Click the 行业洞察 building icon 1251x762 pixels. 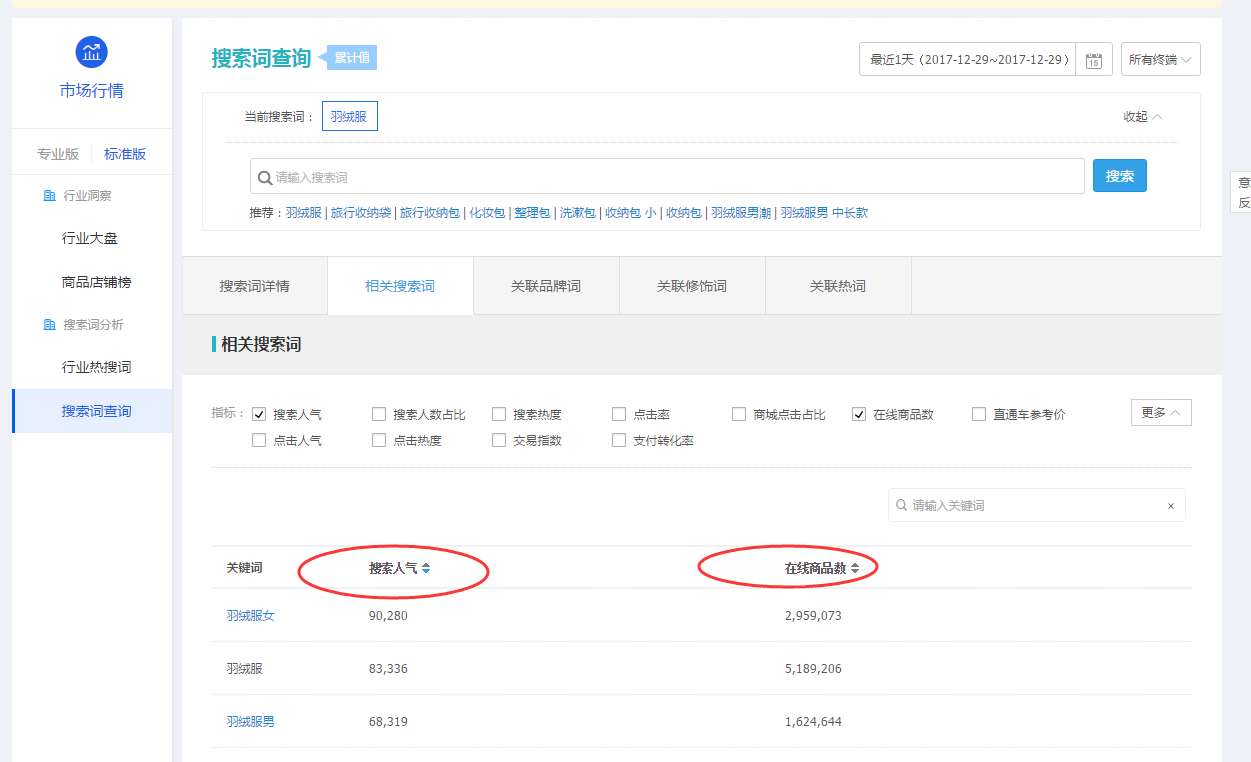tap(49, 196)
